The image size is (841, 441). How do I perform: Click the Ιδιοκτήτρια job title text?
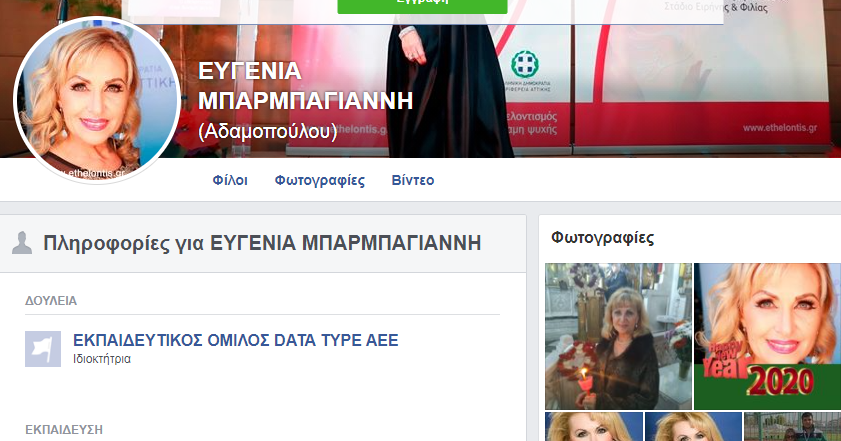pyautogui.click(x=102, y=359)
